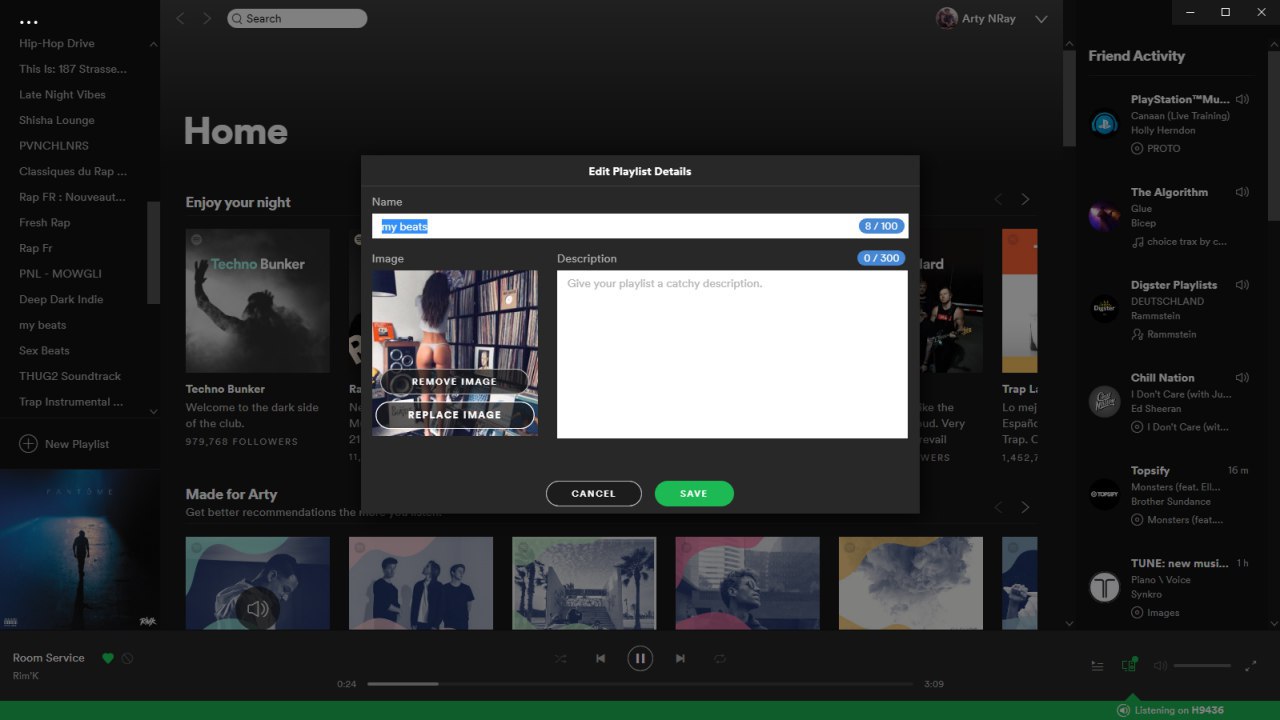Screen dimensions: 1280x720
Task: Click the speaker icon beside Chill Nation
Action: pos(1242,378)
